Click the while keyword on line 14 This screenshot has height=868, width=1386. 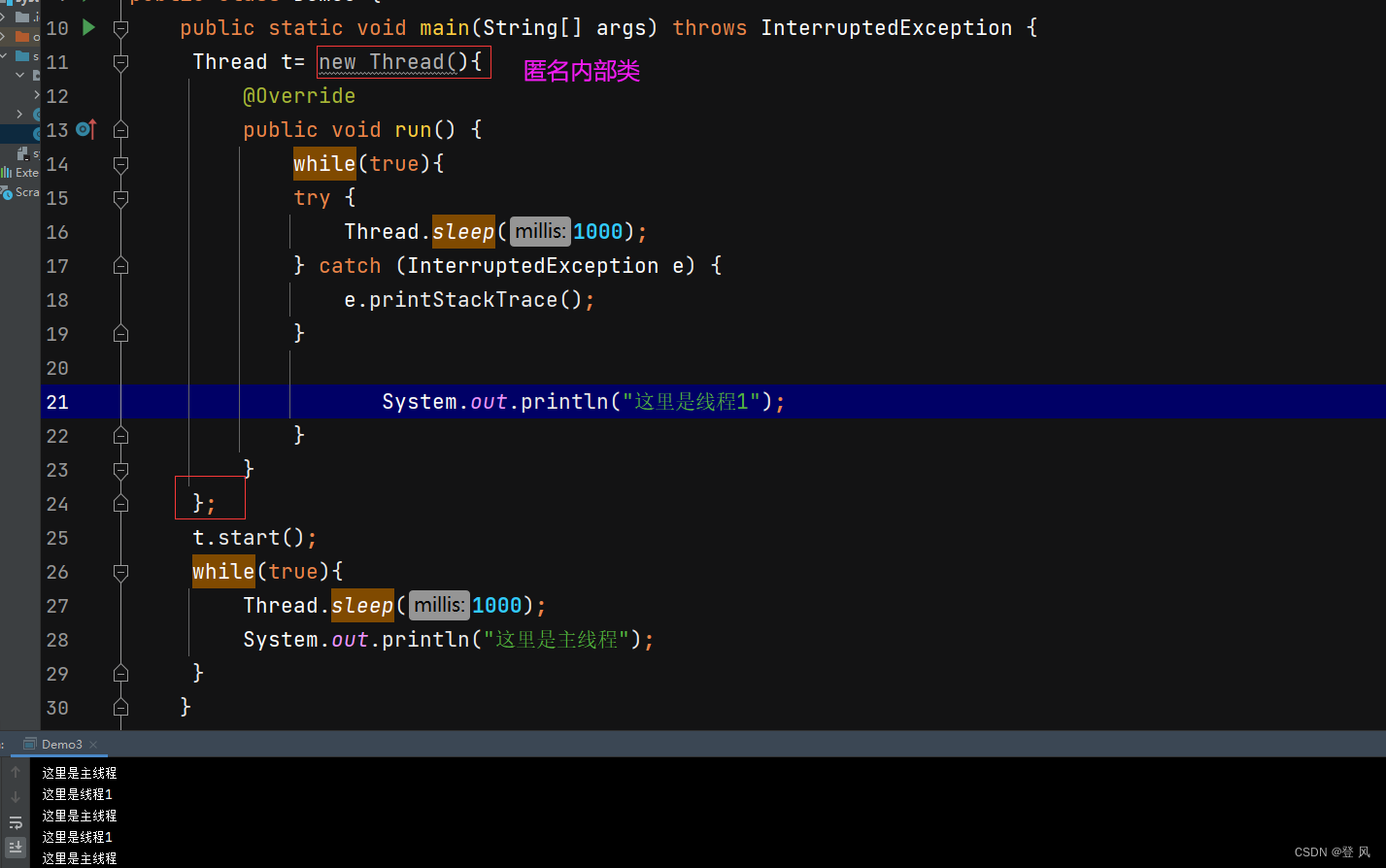click(324, 164)
